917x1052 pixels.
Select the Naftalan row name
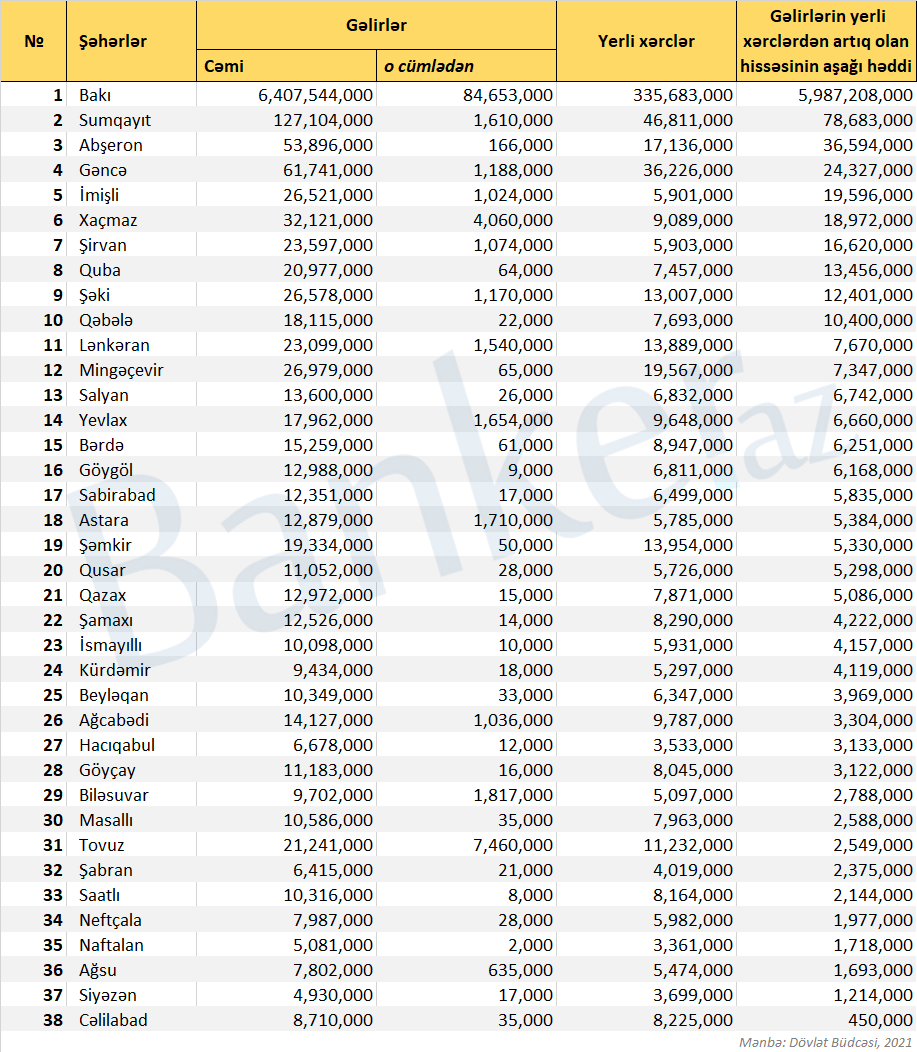(x=111, y=945)
